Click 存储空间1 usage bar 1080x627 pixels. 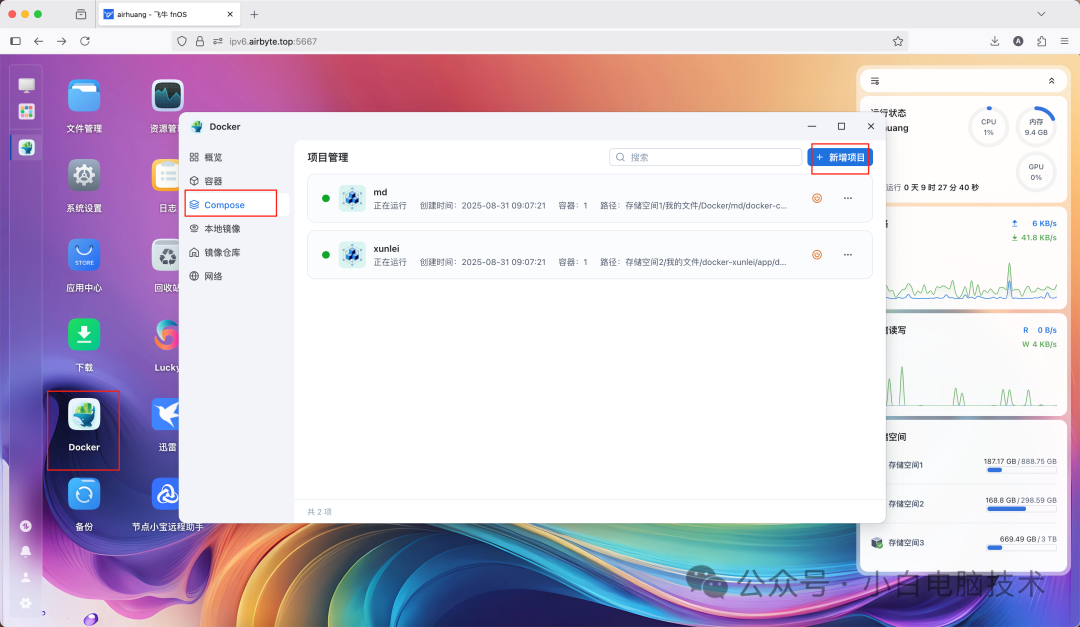[1021, 470]
